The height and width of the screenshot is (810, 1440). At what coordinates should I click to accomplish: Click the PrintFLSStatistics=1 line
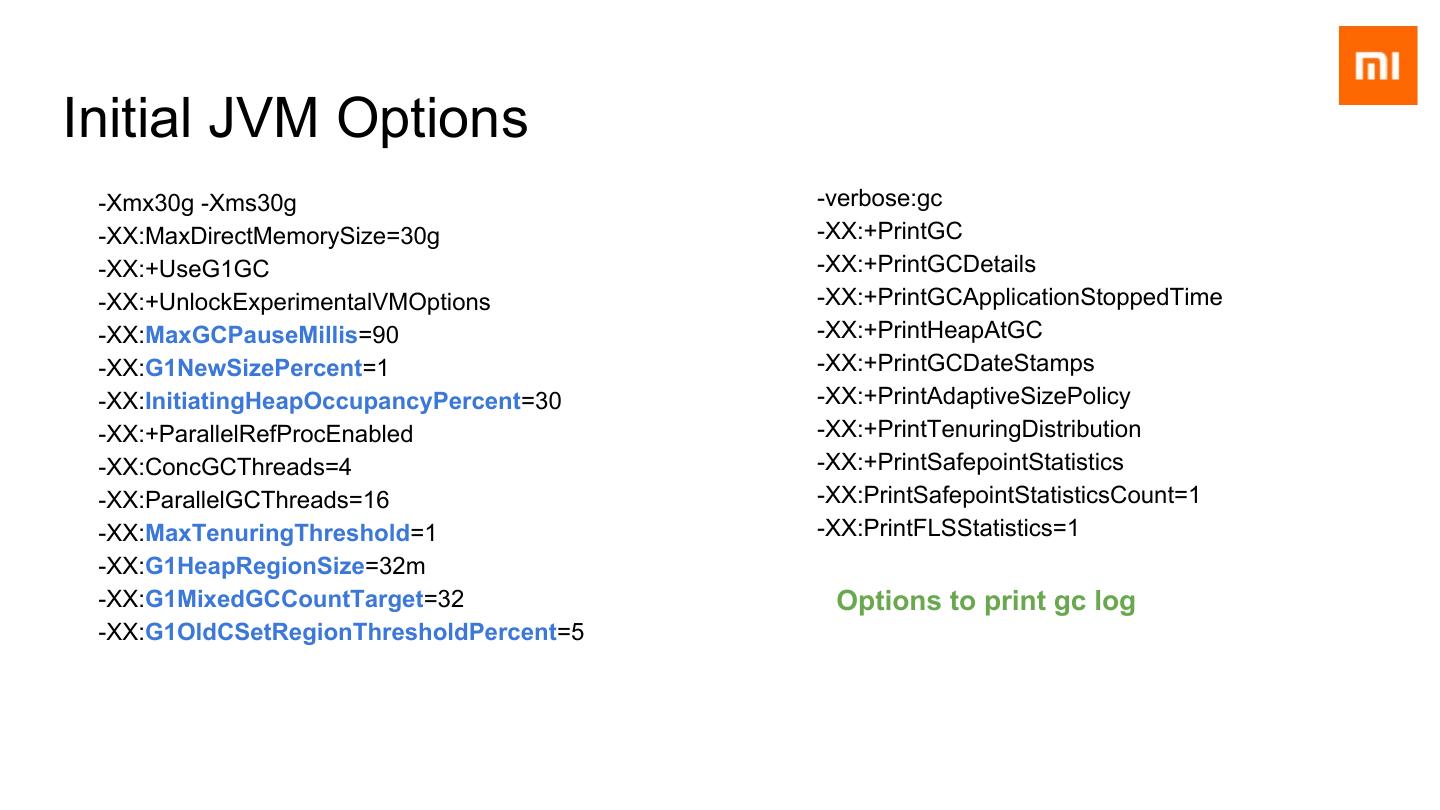[947, 528]
